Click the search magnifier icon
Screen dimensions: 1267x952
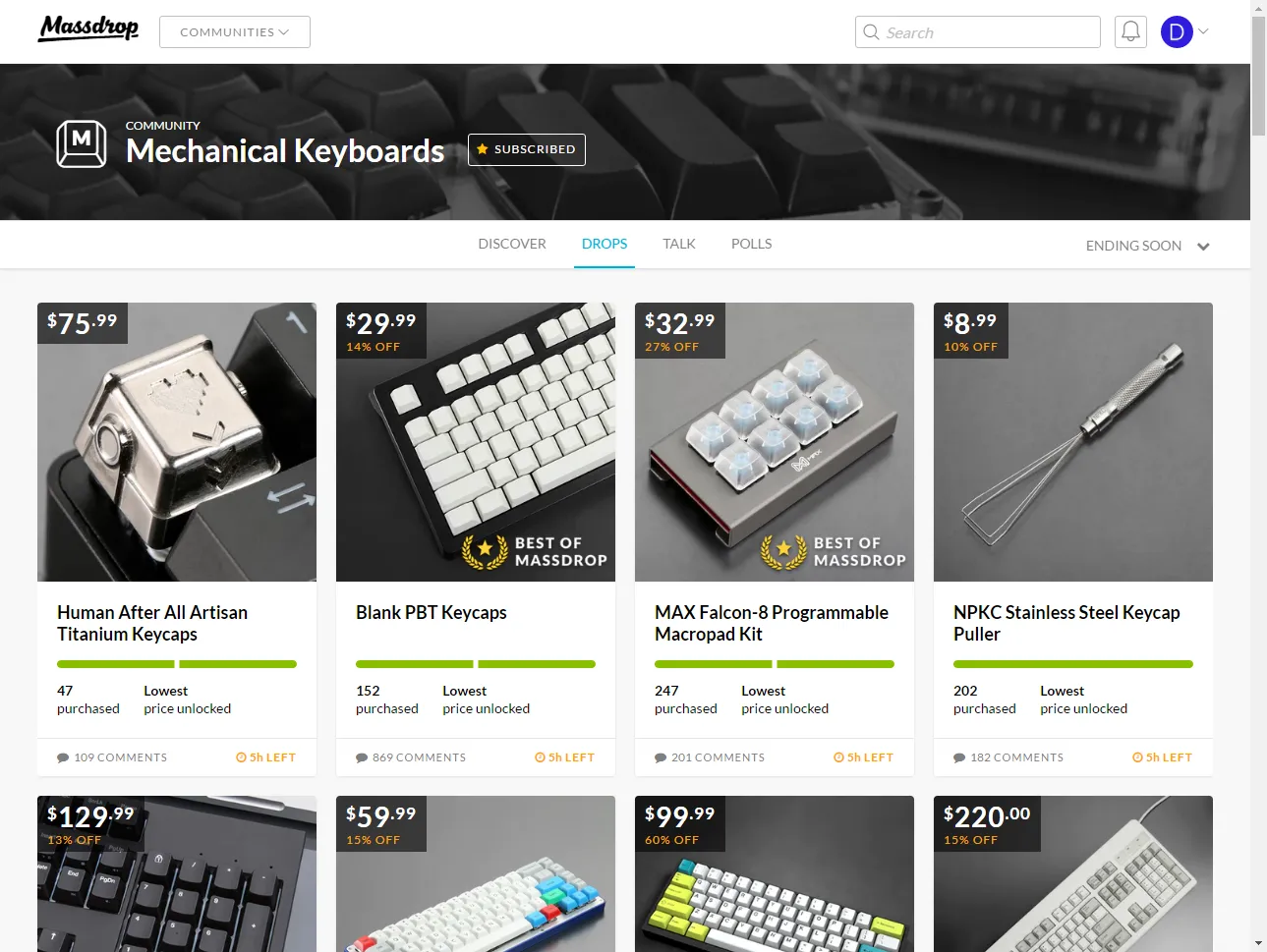coord(871,31)
